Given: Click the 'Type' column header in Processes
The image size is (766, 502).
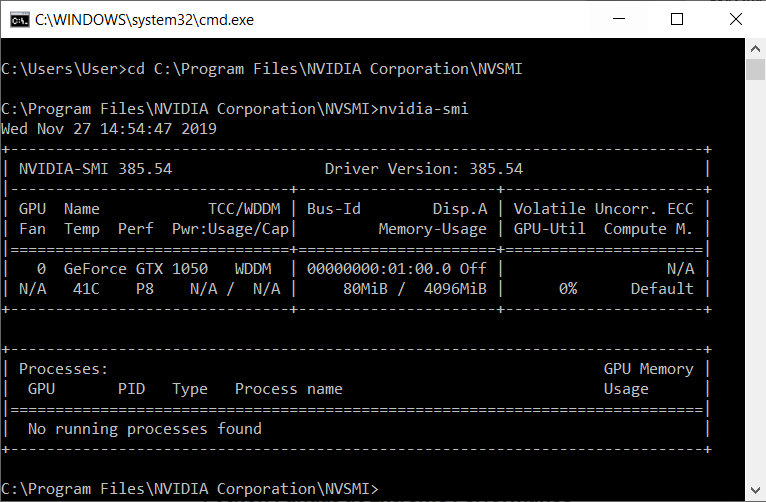Looking at the screenshot, I should tap(190, 389).
